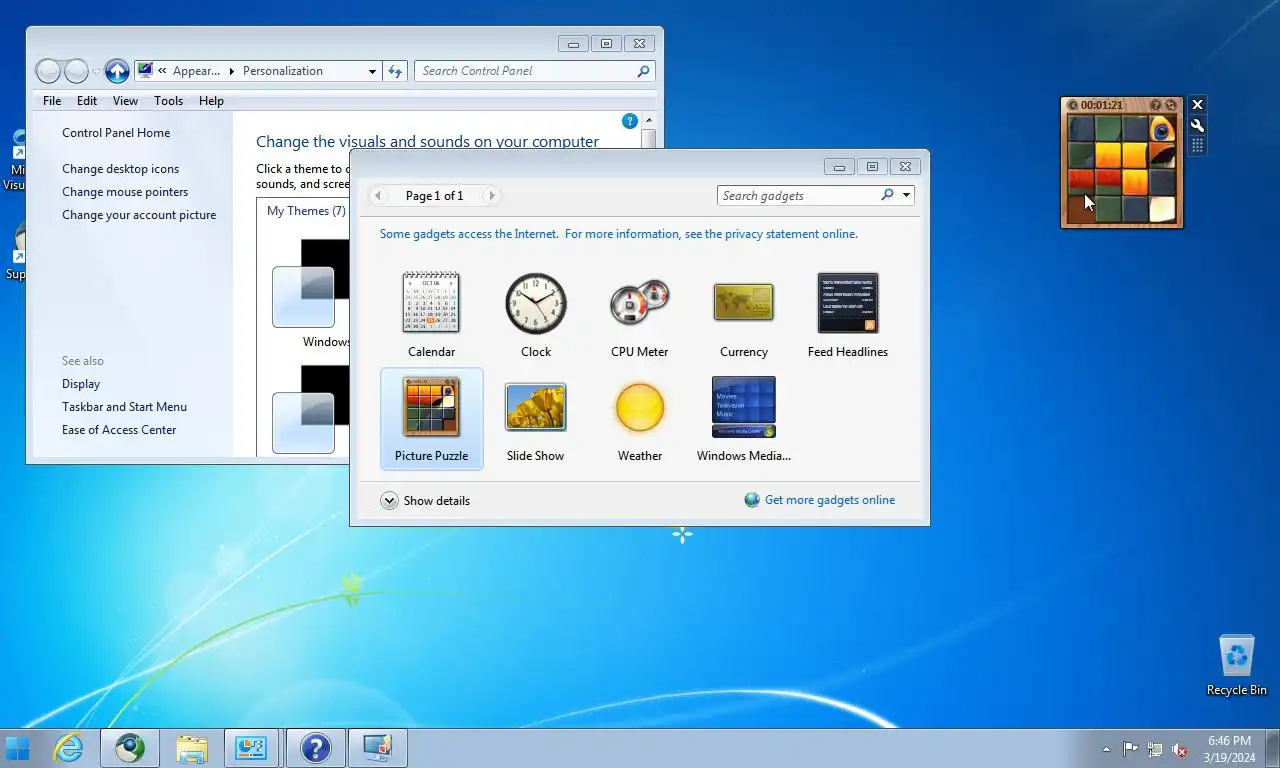Close the Picture Puzzle desktop gadget
1280x768 pixels.
tap(1197, 105)
